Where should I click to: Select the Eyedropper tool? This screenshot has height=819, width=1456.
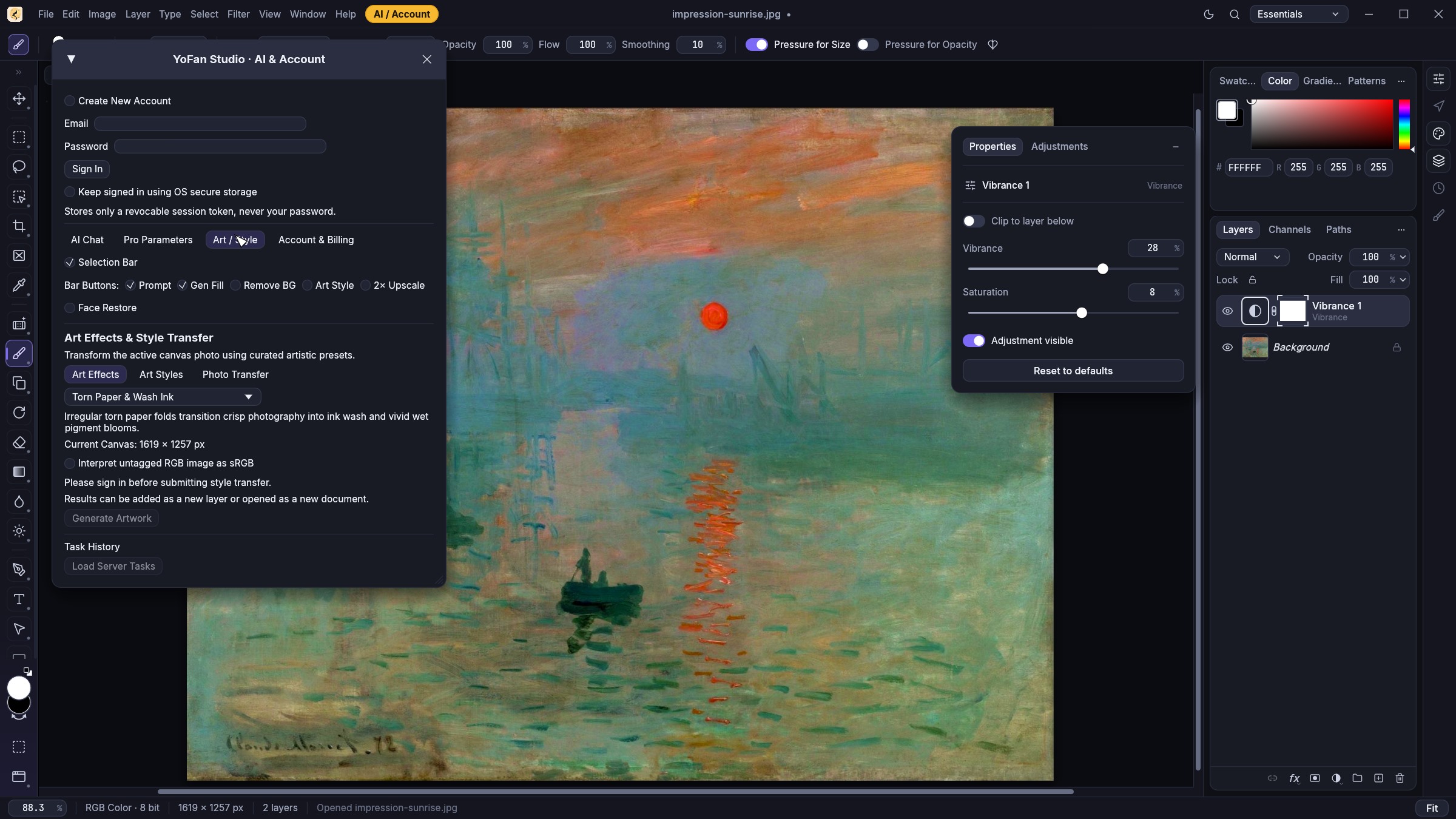tap(19, 285)
